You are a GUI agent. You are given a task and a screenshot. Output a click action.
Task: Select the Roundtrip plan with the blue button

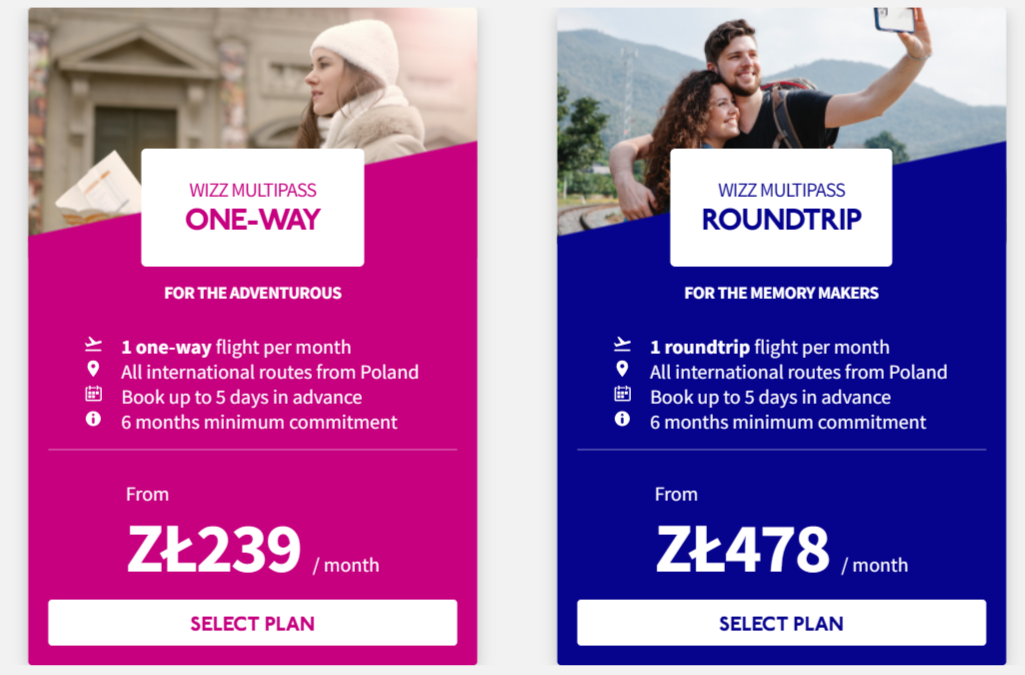[781, 623]
